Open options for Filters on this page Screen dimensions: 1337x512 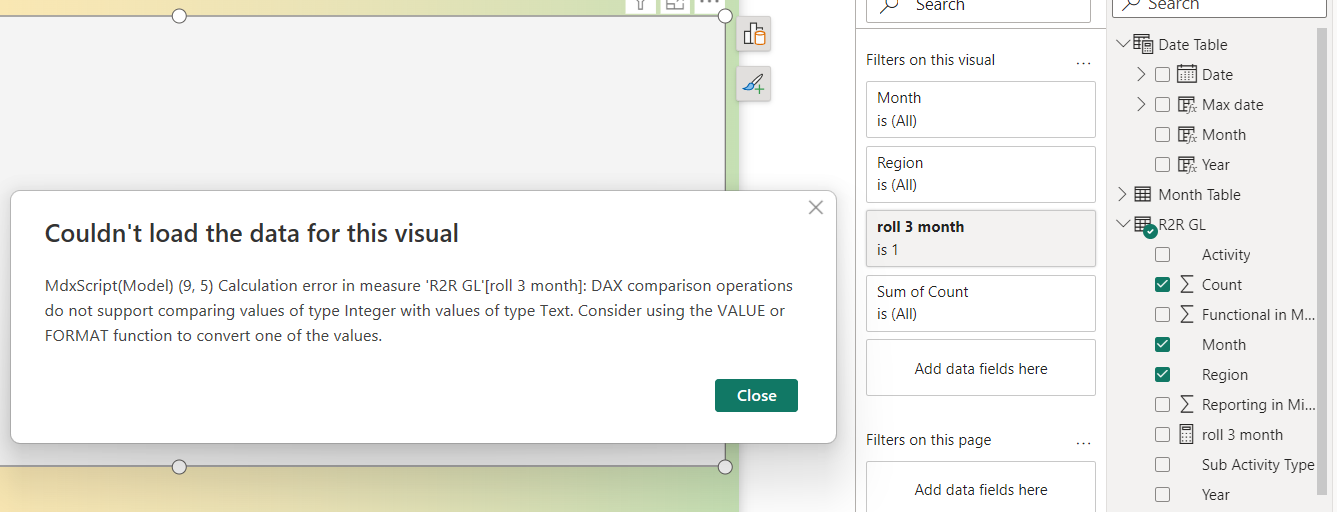[1083, 441]
